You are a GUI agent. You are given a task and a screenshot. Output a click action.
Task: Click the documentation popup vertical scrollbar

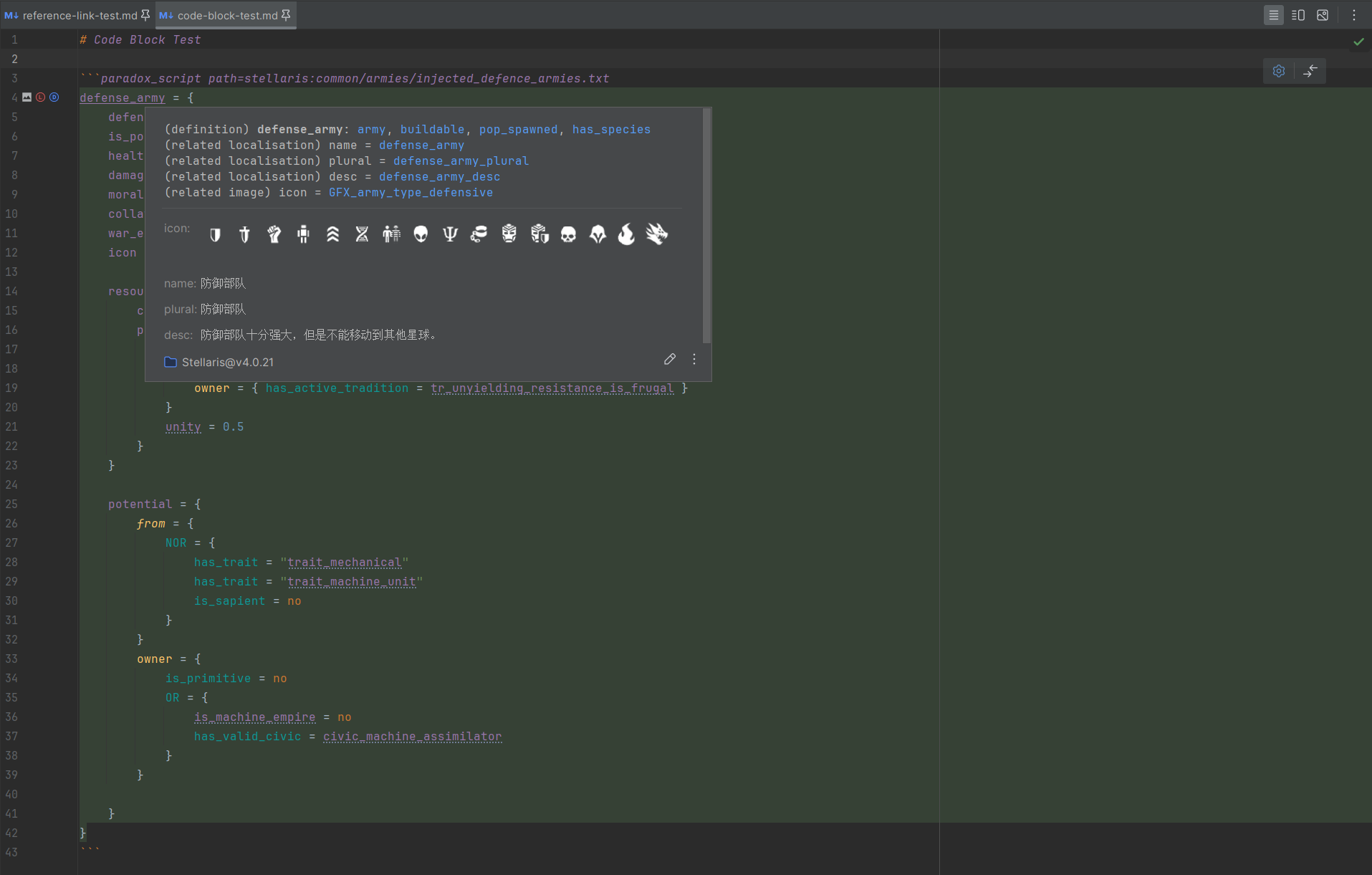tap(706, 226)
